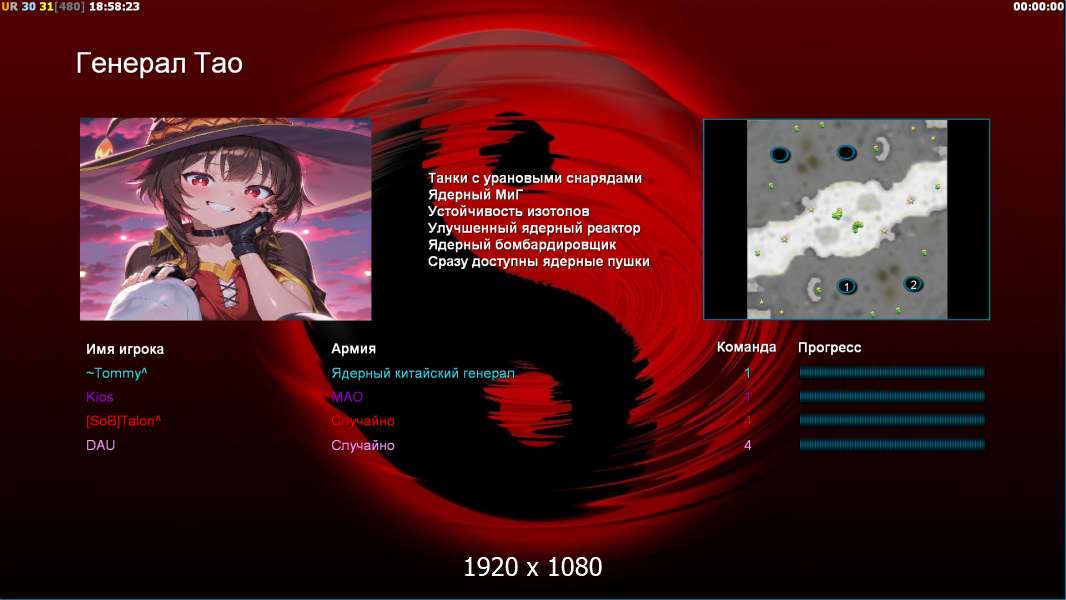The width and height of the screenshot is (1066, 600).
Task: Click the 'Армия' column header
Action: pyautogui.click(x=353, y=349)
